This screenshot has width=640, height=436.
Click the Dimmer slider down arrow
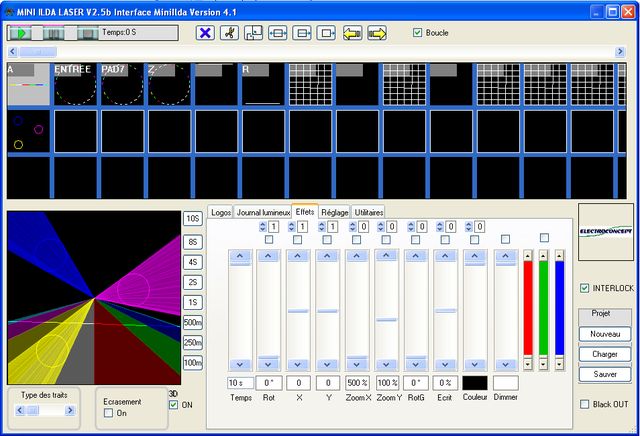coord(505,365)
